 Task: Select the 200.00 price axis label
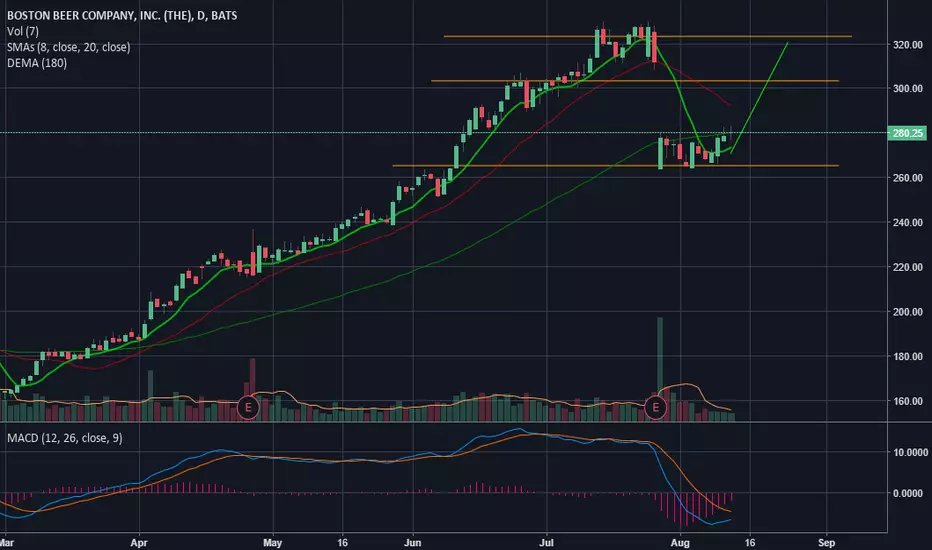point(908,312)
